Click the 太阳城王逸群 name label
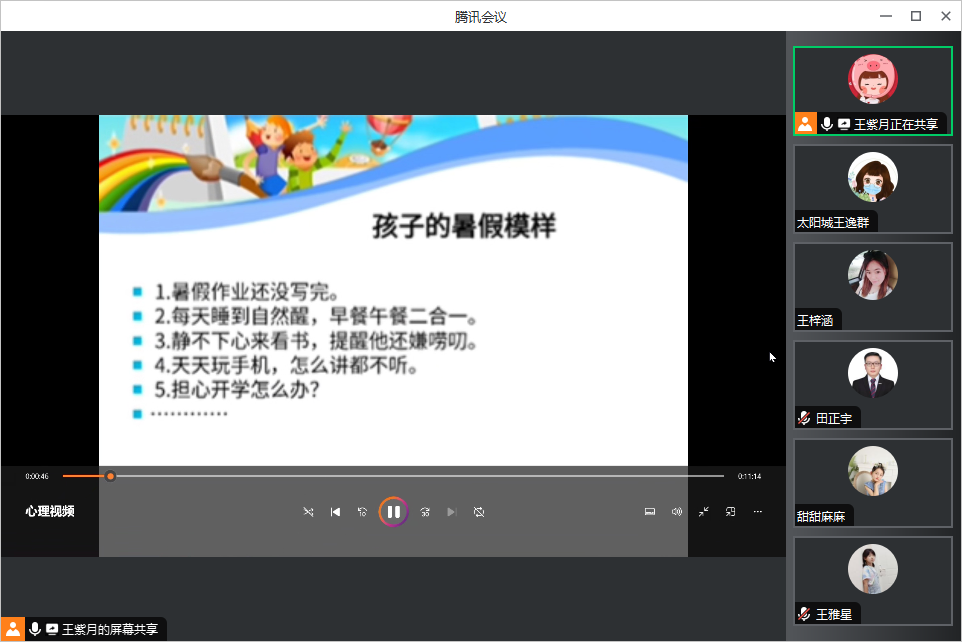This screenshot has width=962, height=642. (833, 222)
